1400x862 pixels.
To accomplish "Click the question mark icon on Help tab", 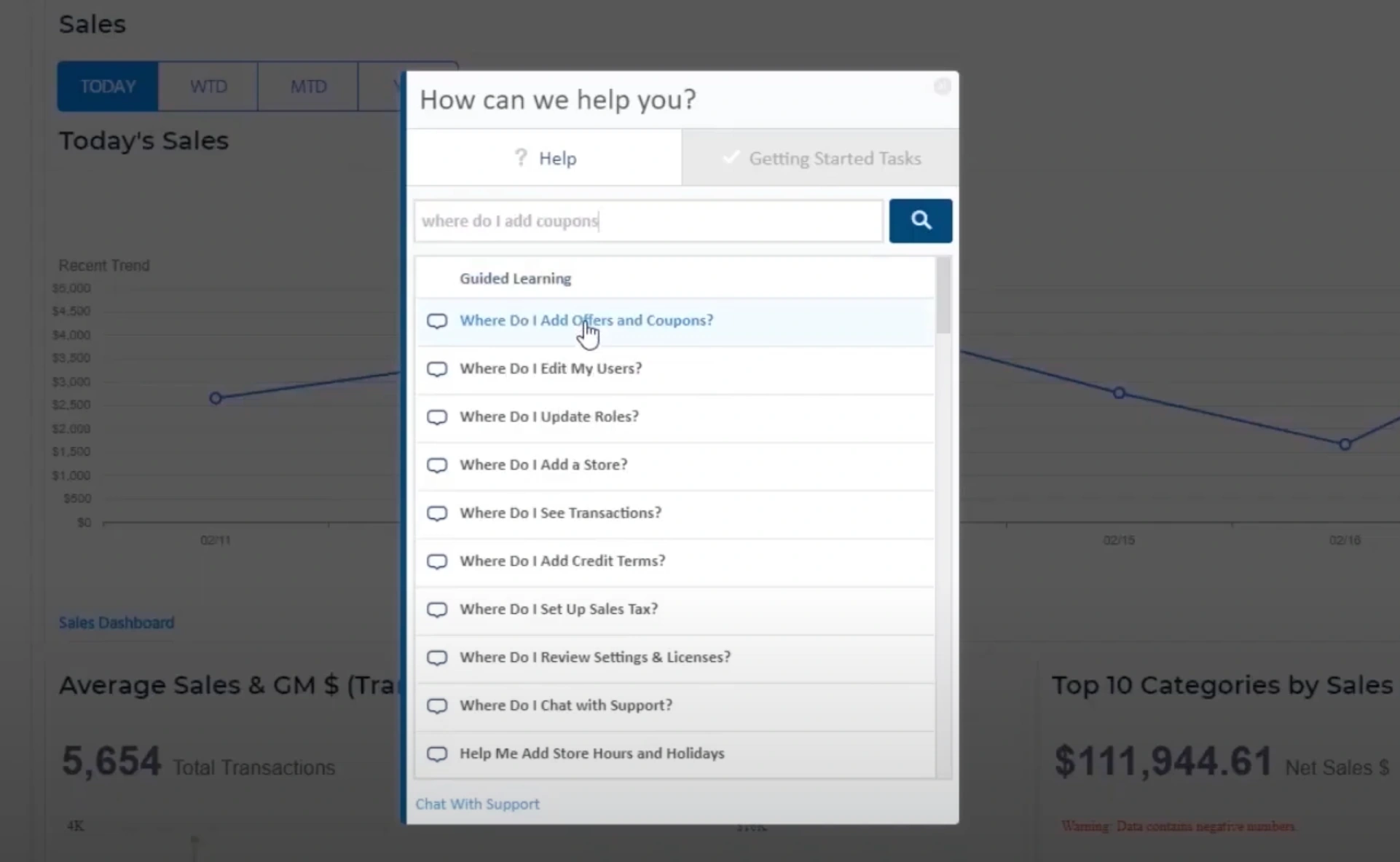I will click(x=520, y=157).
